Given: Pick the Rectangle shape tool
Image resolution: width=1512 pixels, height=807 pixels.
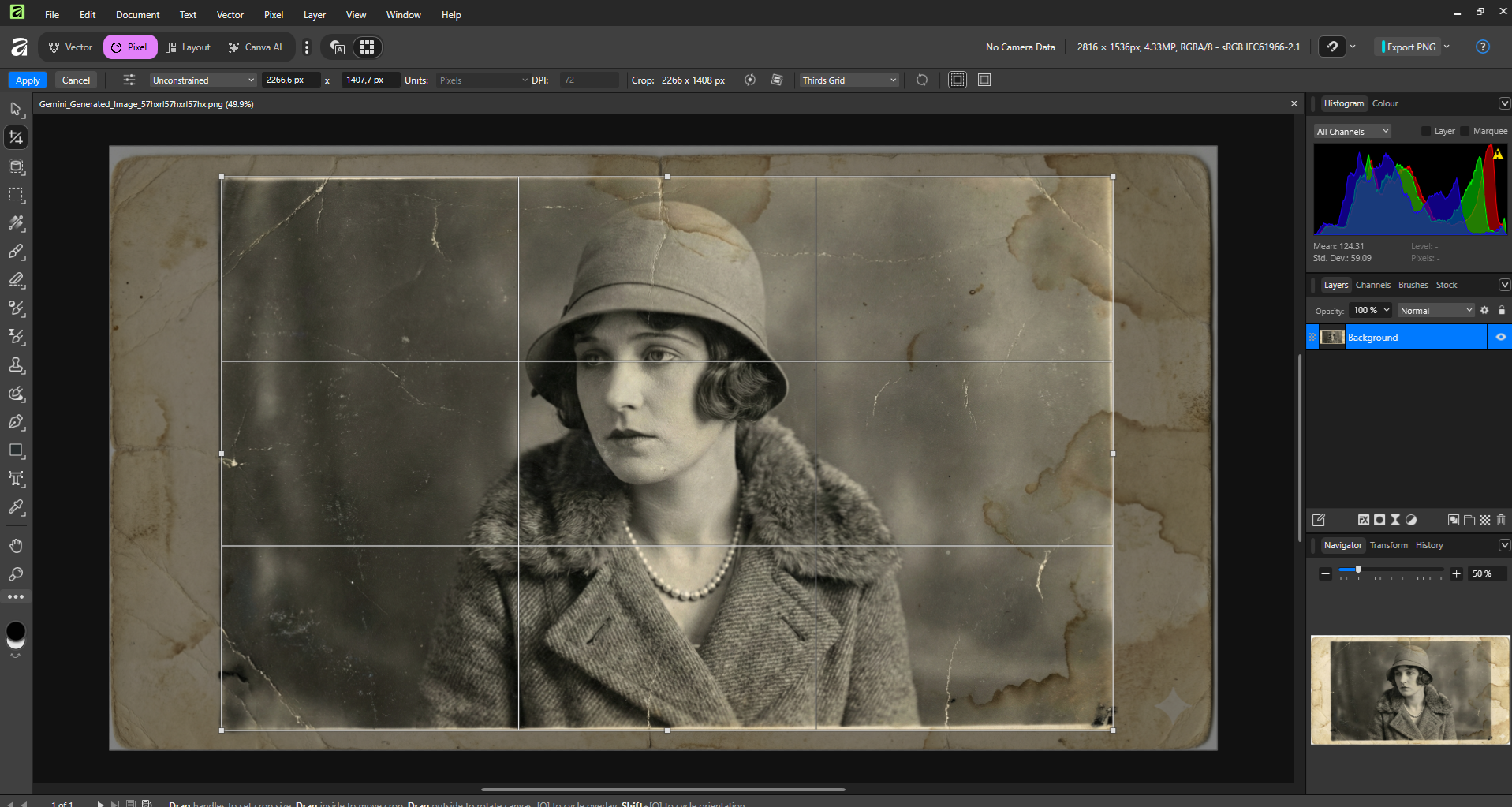Looking at the screenshot, I should pyautogui.click(x=16, y=450).
